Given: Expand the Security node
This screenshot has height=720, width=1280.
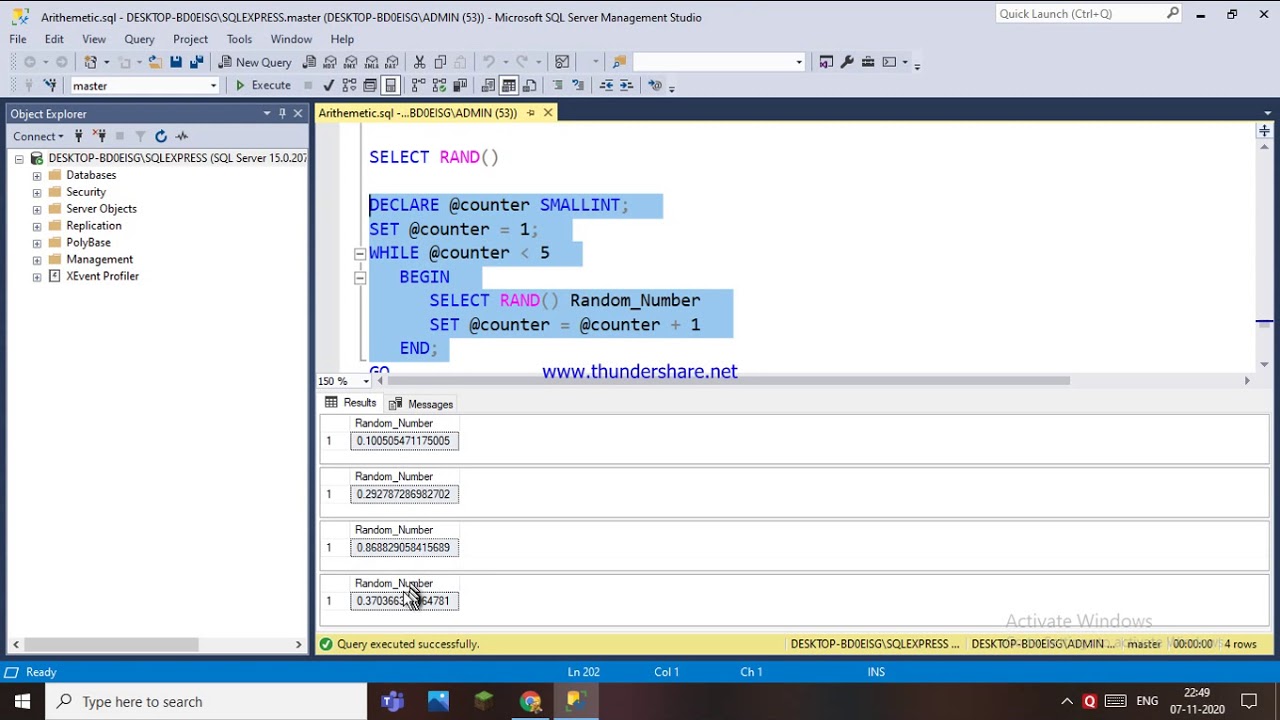Looking at the screenshot, I should 37,192.
